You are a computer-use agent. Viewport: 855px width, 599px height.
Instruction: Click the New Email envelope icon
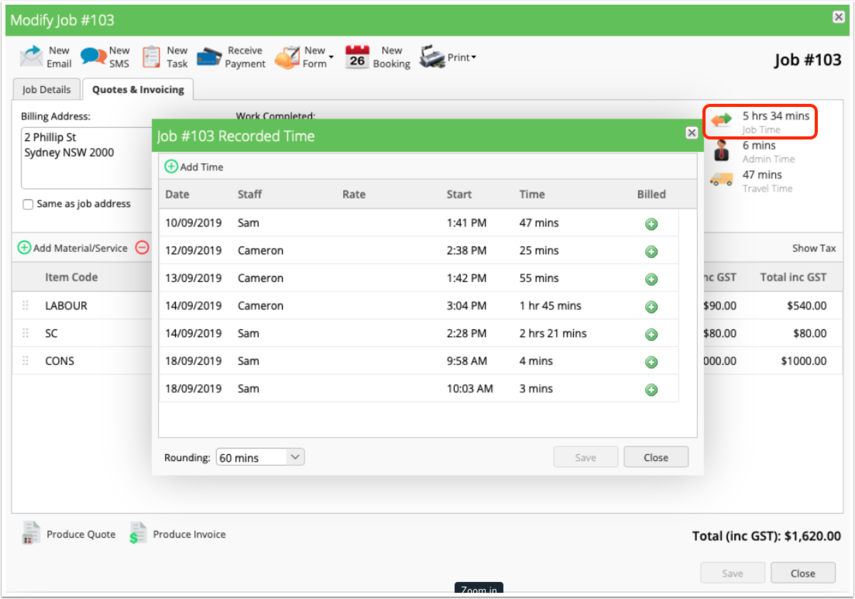tap(31, 56)
